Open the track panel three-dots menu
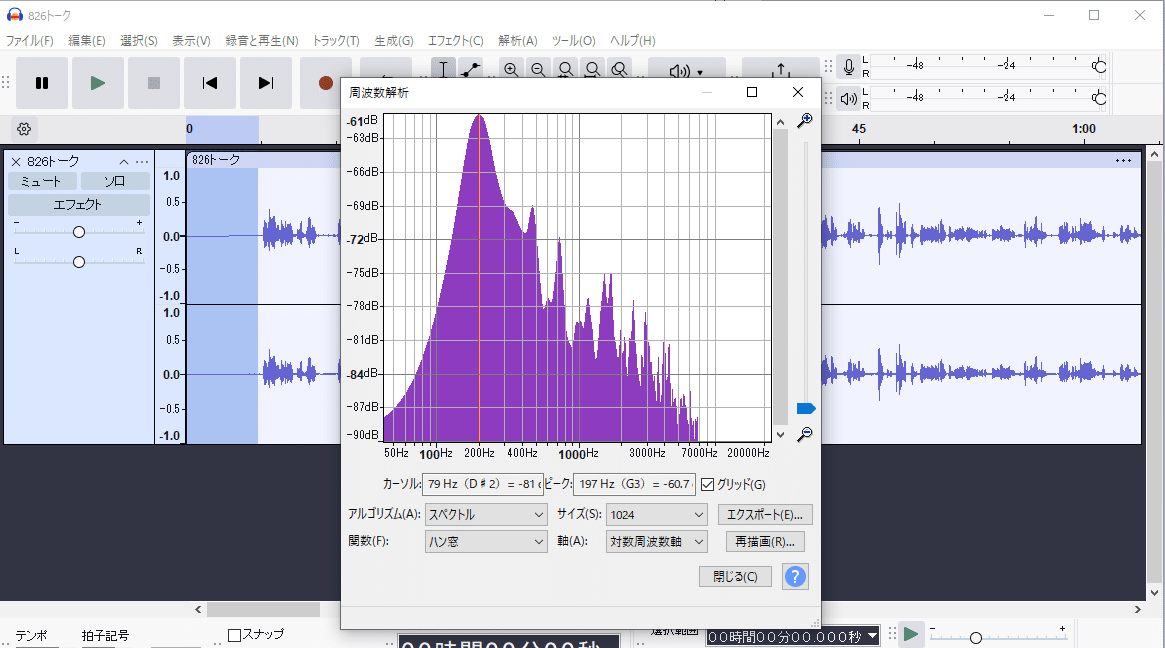This screenshot has height=648, width=1165. (142, 161)
